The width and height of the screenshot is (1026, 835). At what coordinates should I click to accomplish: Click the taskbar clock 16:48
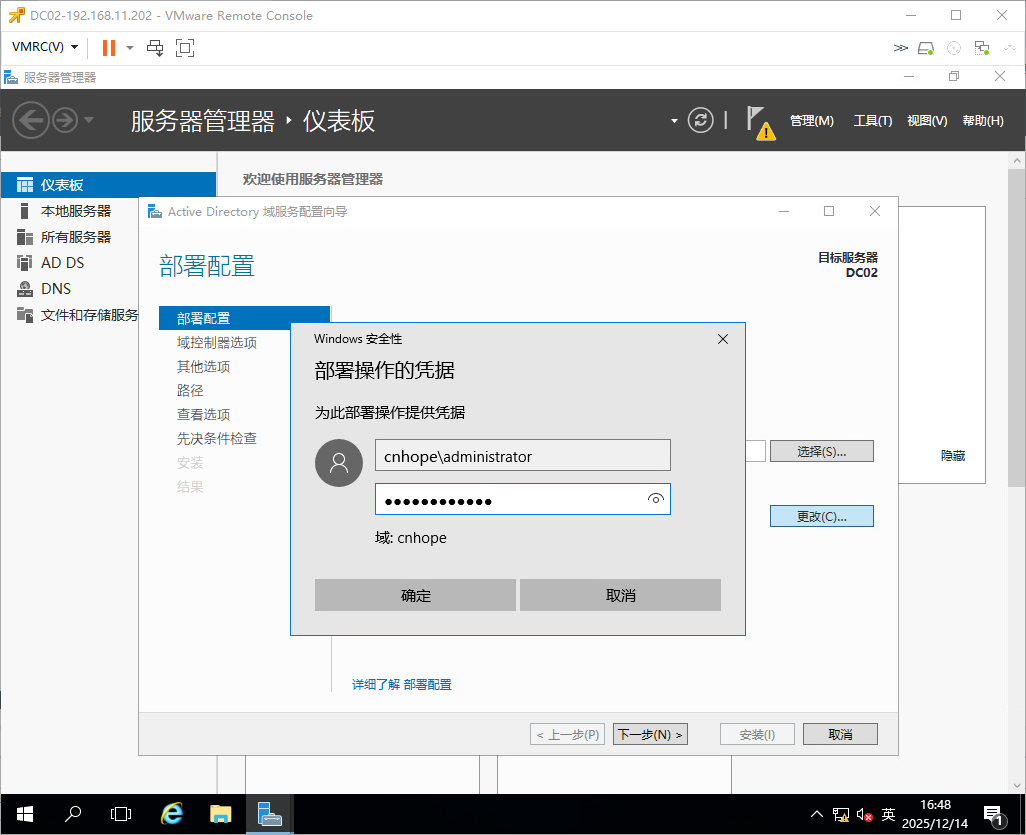935,806
